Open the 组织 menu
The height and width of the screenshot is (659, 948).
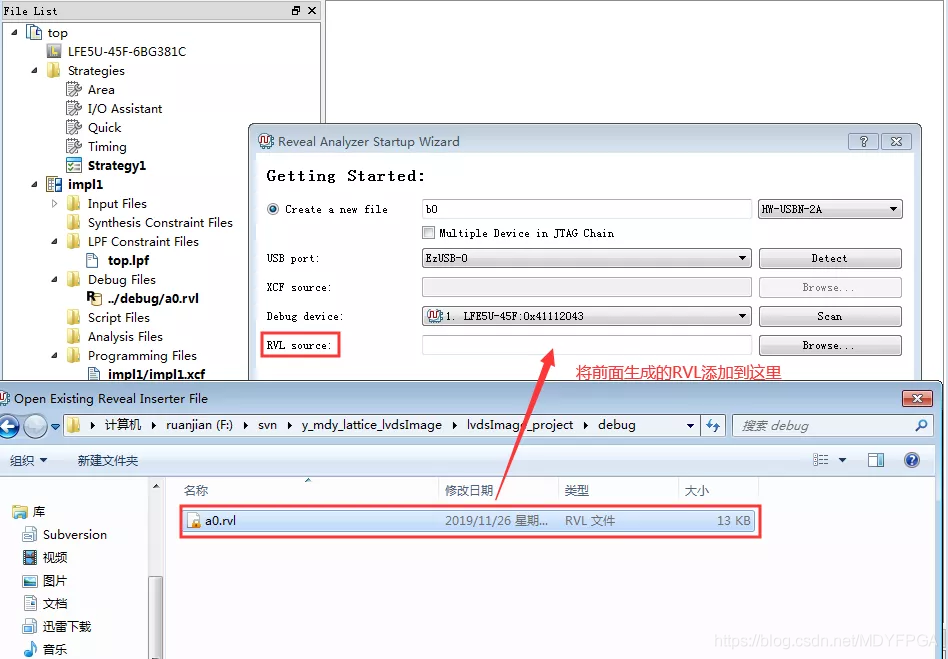tap(28, 461)
